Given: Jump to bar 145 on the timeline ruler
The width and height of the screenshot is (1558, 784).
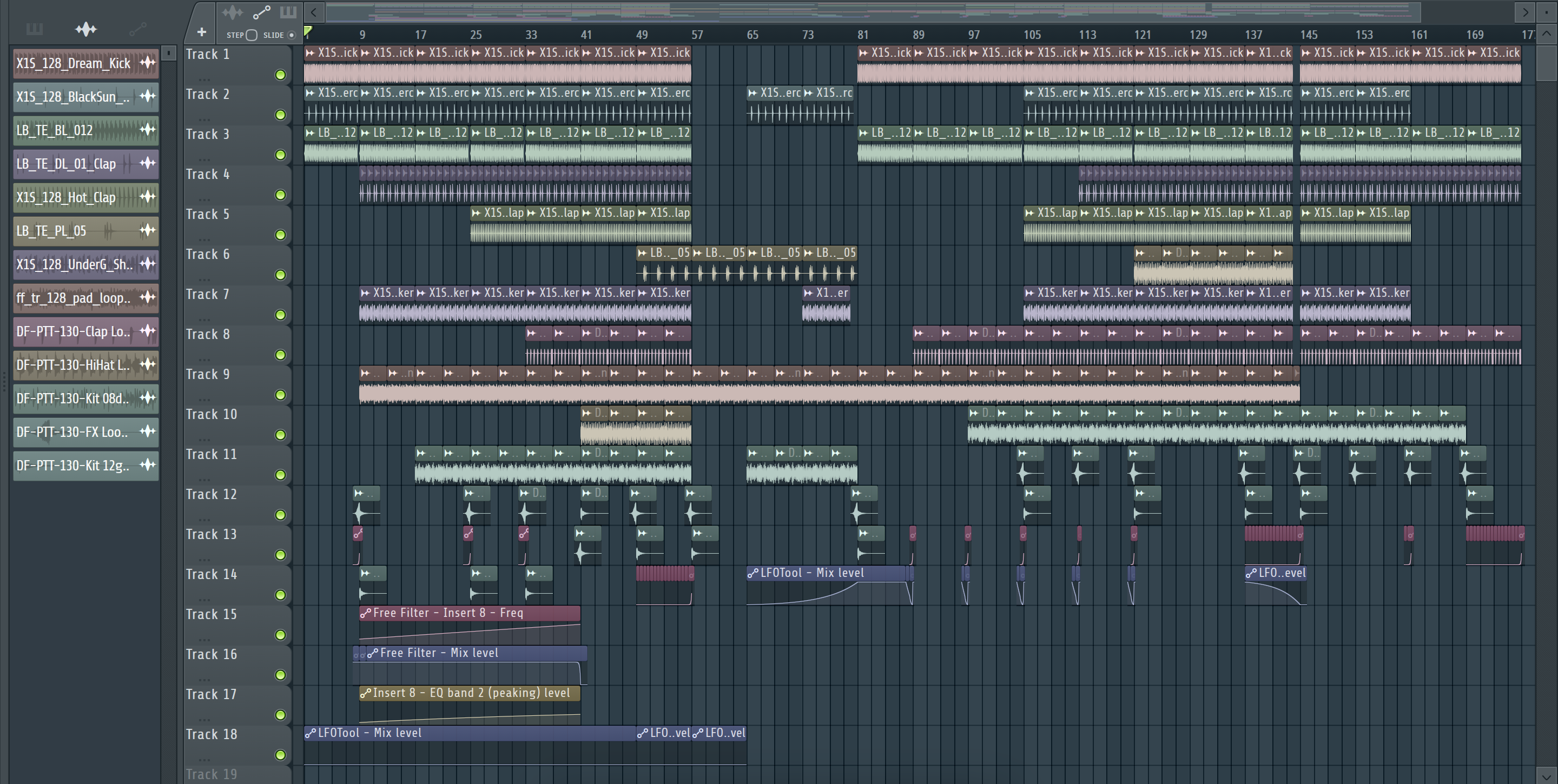Looking at the screenshot, I should coord(1308,35).
